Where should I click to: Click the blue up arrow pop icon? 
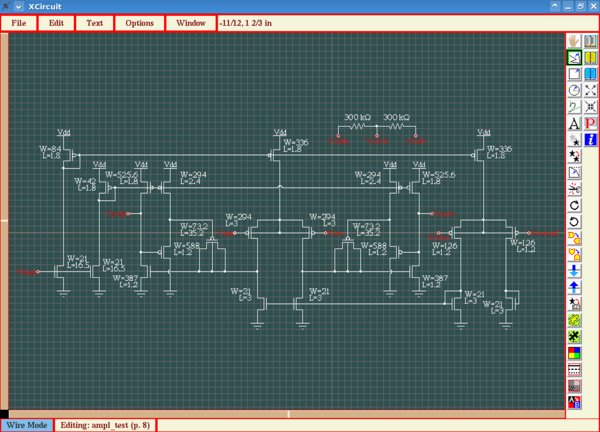pos(575,287)
